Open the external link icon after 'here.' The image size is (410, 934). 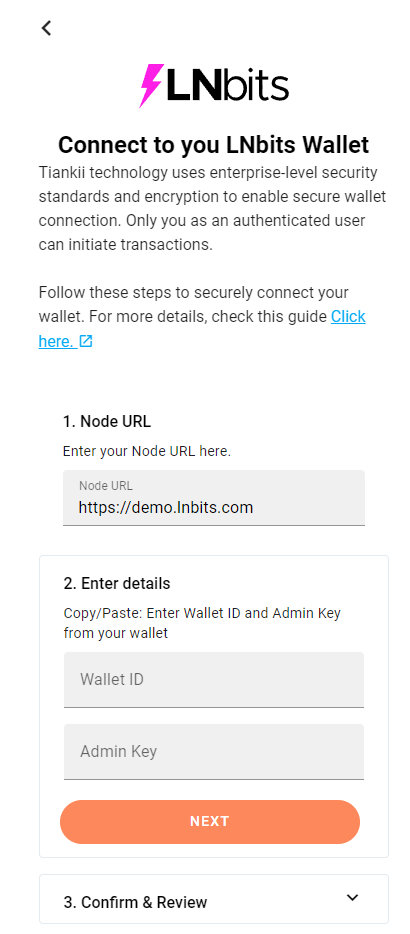pyautogui.click(x=86, y=341)
